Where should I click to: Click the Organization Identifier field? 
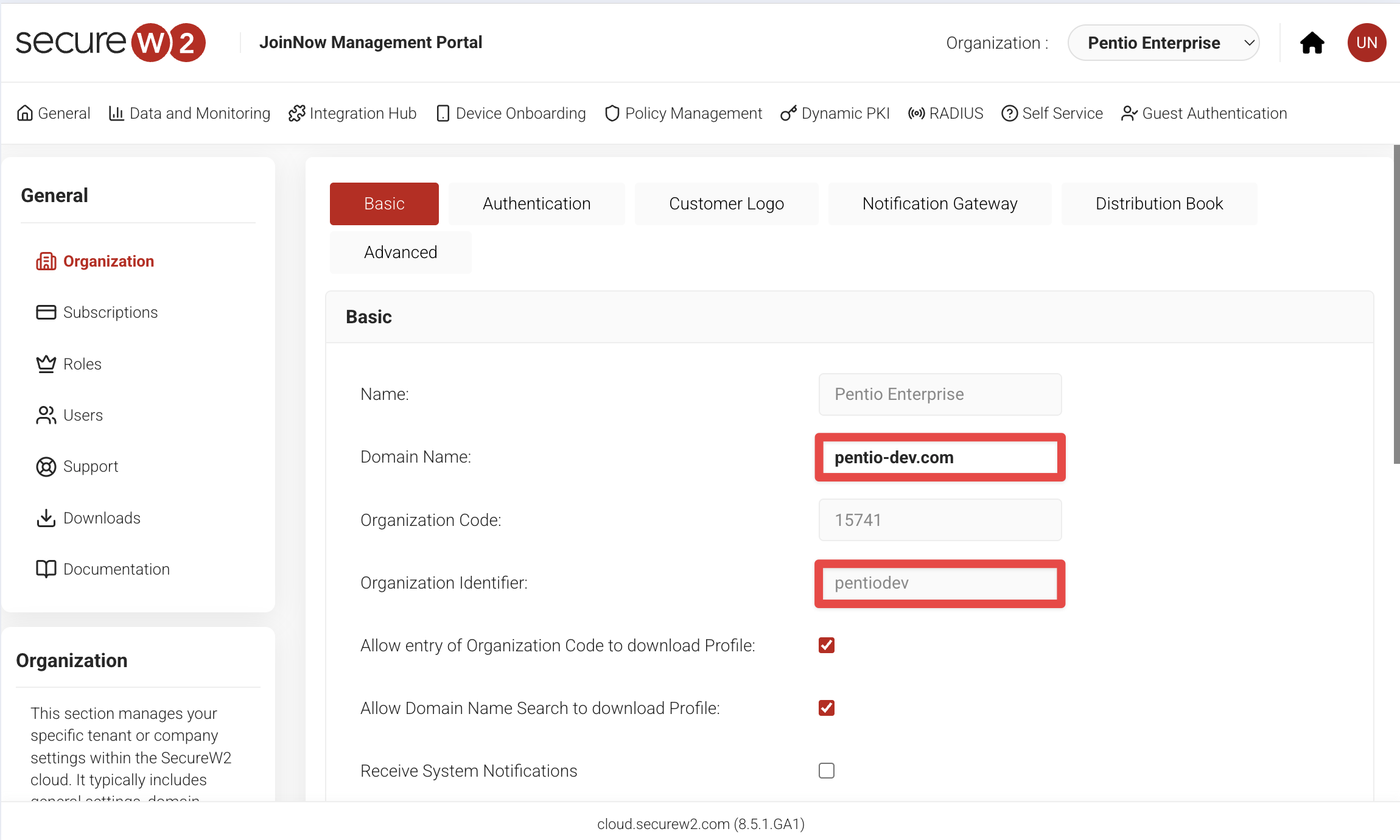pos(940,583)
